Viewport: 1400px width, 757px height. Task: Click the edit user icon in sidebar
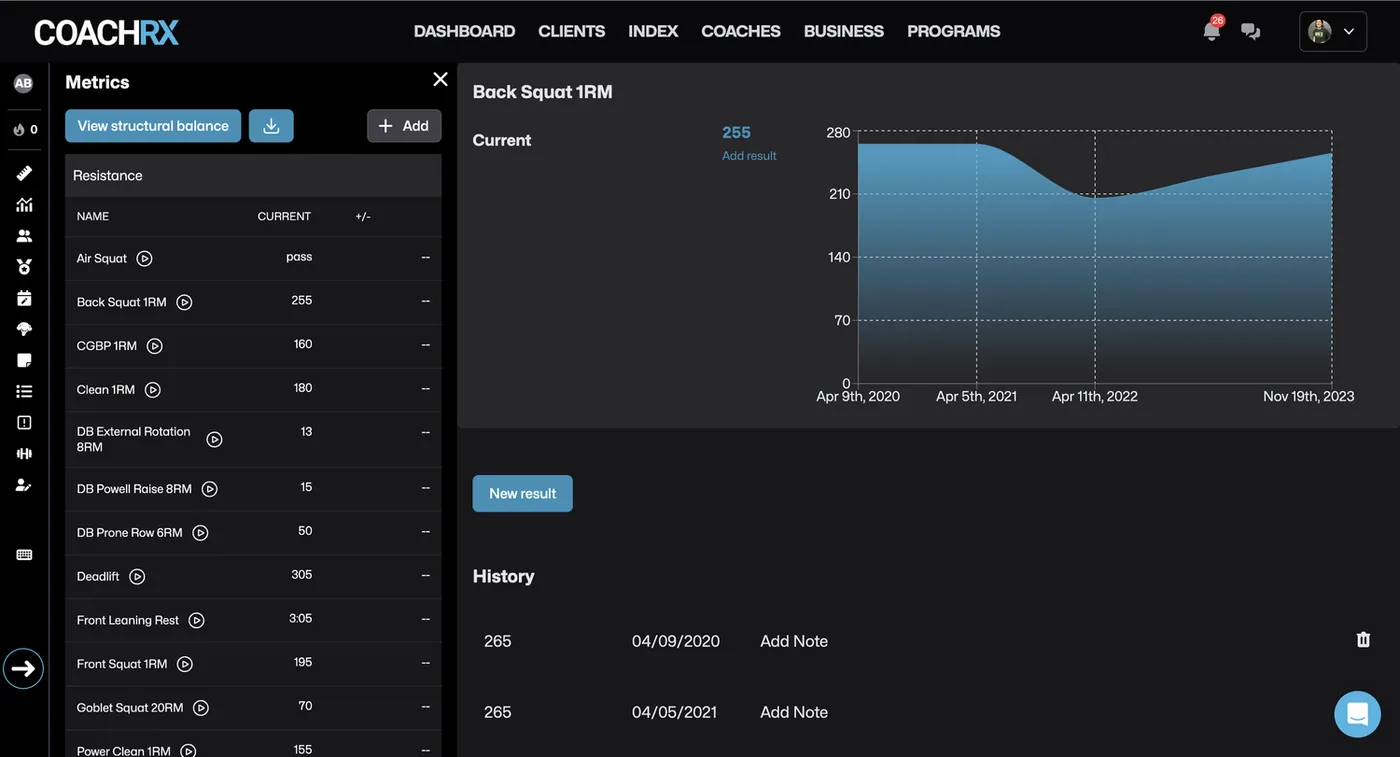pyautogui.click(x=24, y=485)
